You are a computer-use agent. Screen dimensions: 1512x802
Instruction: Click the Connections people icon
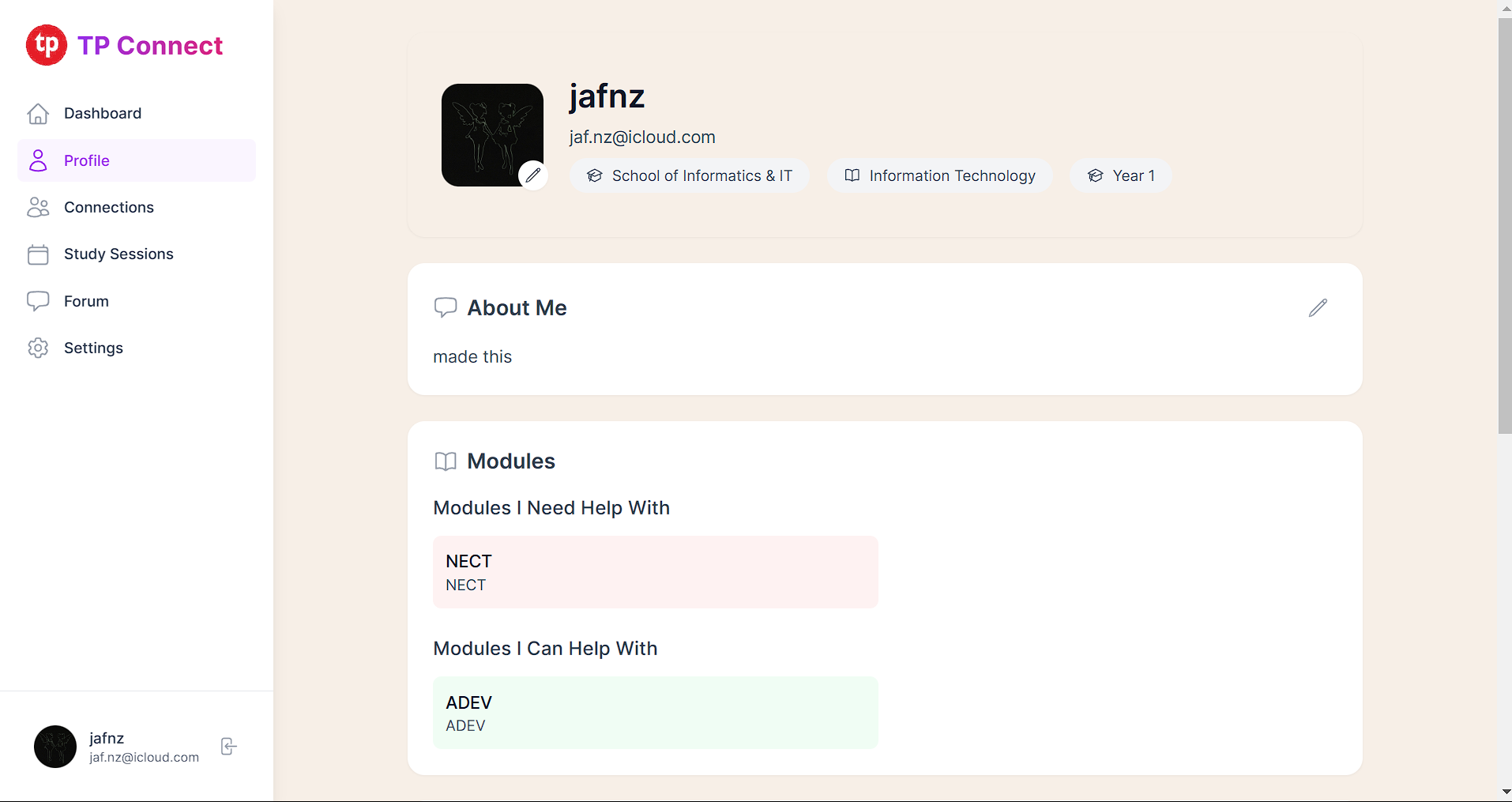(37, 207)
